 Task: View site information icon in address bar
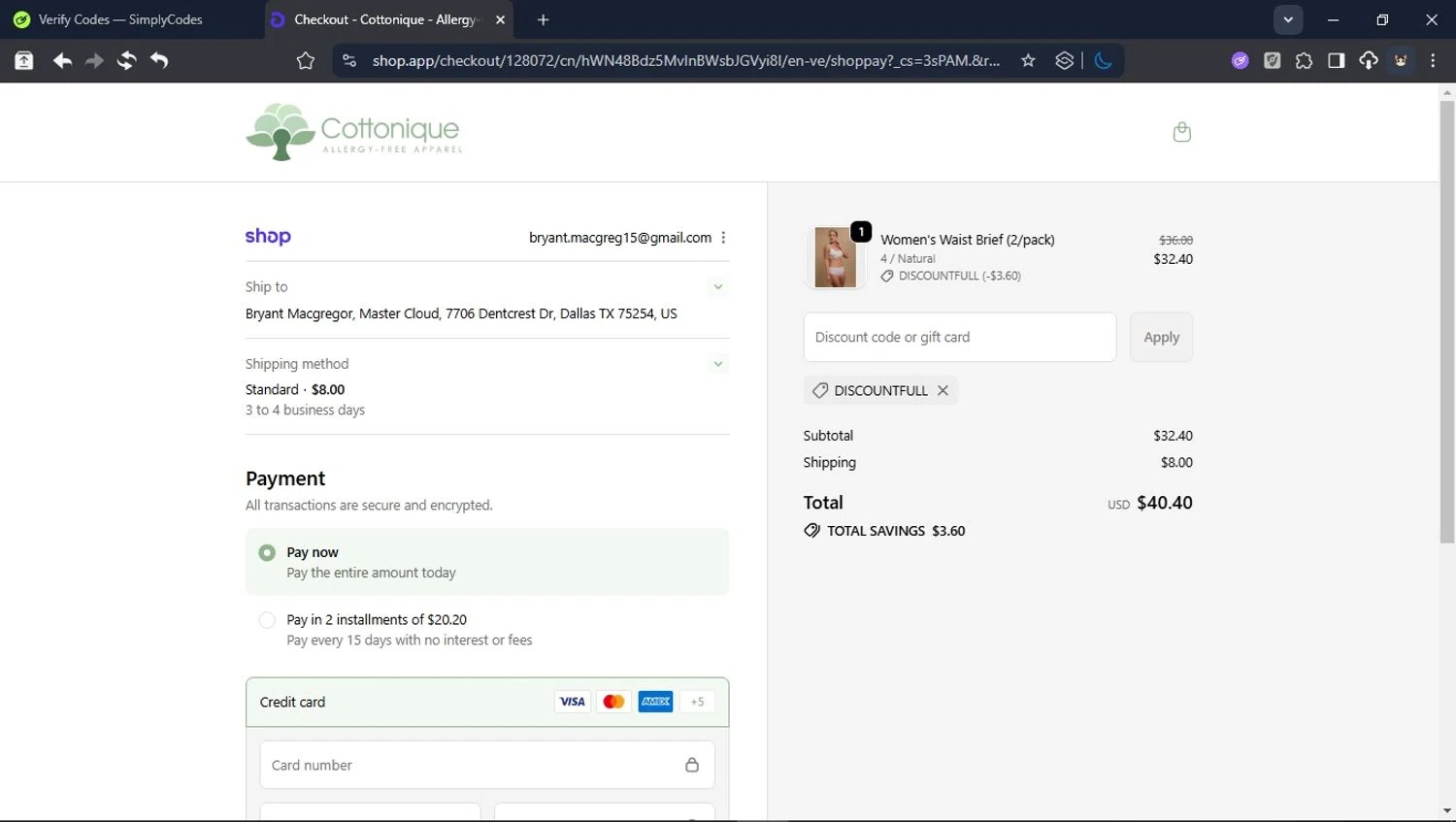[349, 60]
